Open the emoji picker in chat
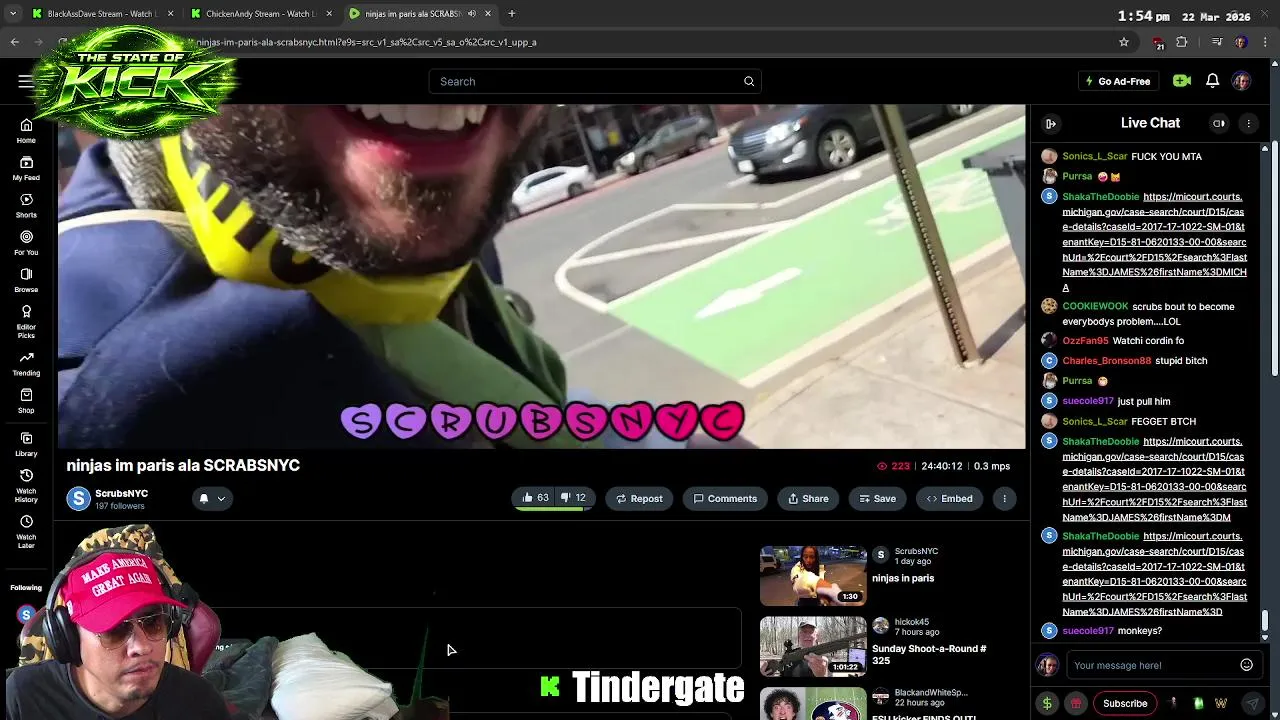 tap(1246, 665)
